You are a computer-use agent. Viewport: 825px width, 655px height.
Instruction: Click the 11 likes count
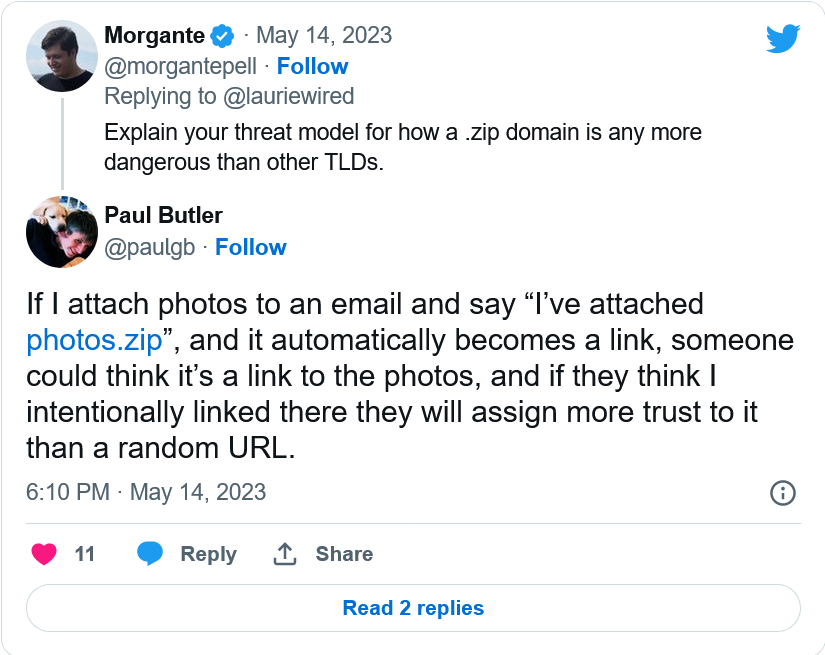(85, 554)
